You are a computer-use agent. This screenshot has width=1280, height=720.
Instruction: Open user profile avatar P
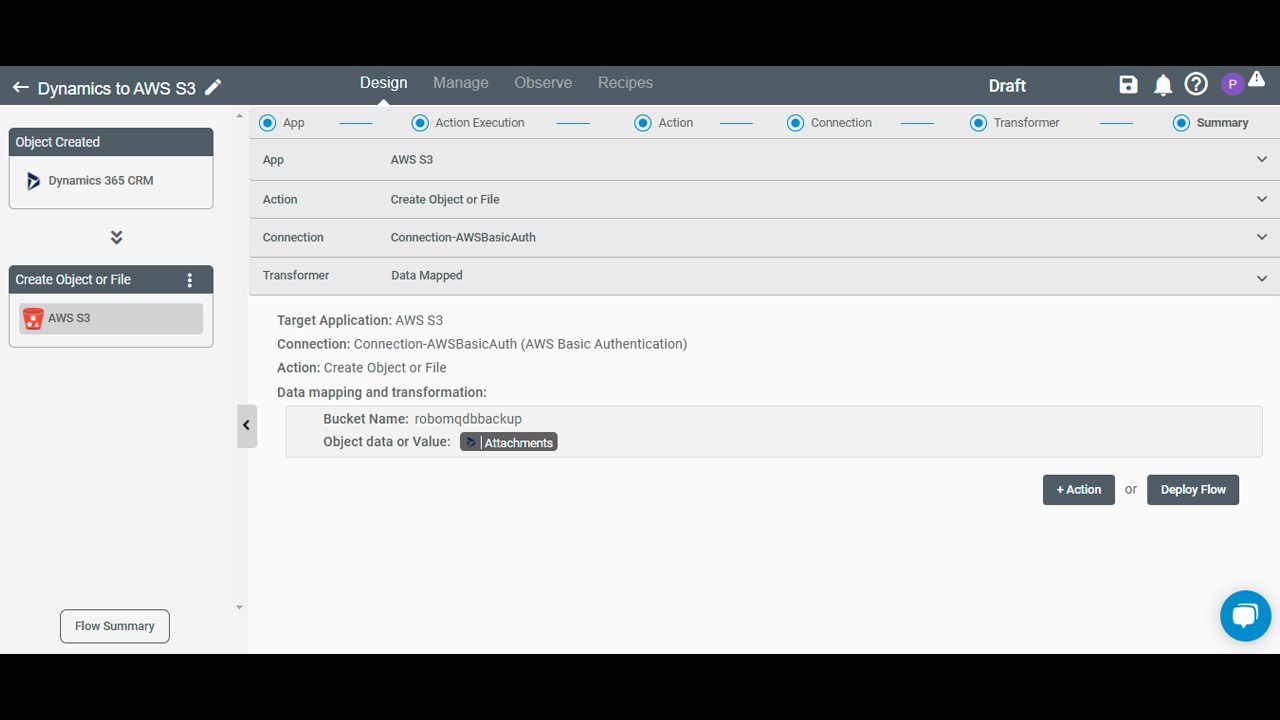click(x=1232, y=85)
